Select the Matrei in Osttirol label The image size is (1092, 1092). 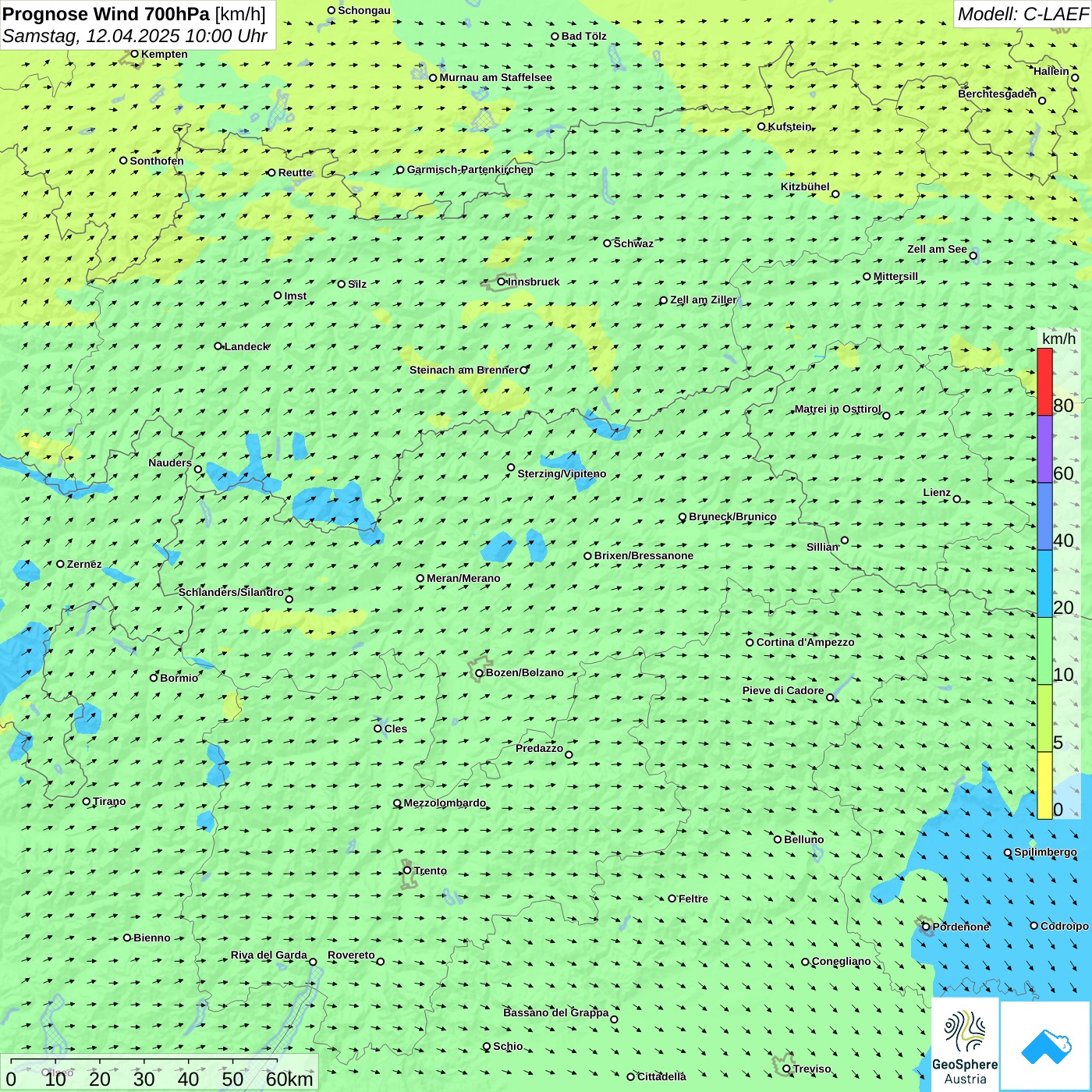(x=838, y=409)
